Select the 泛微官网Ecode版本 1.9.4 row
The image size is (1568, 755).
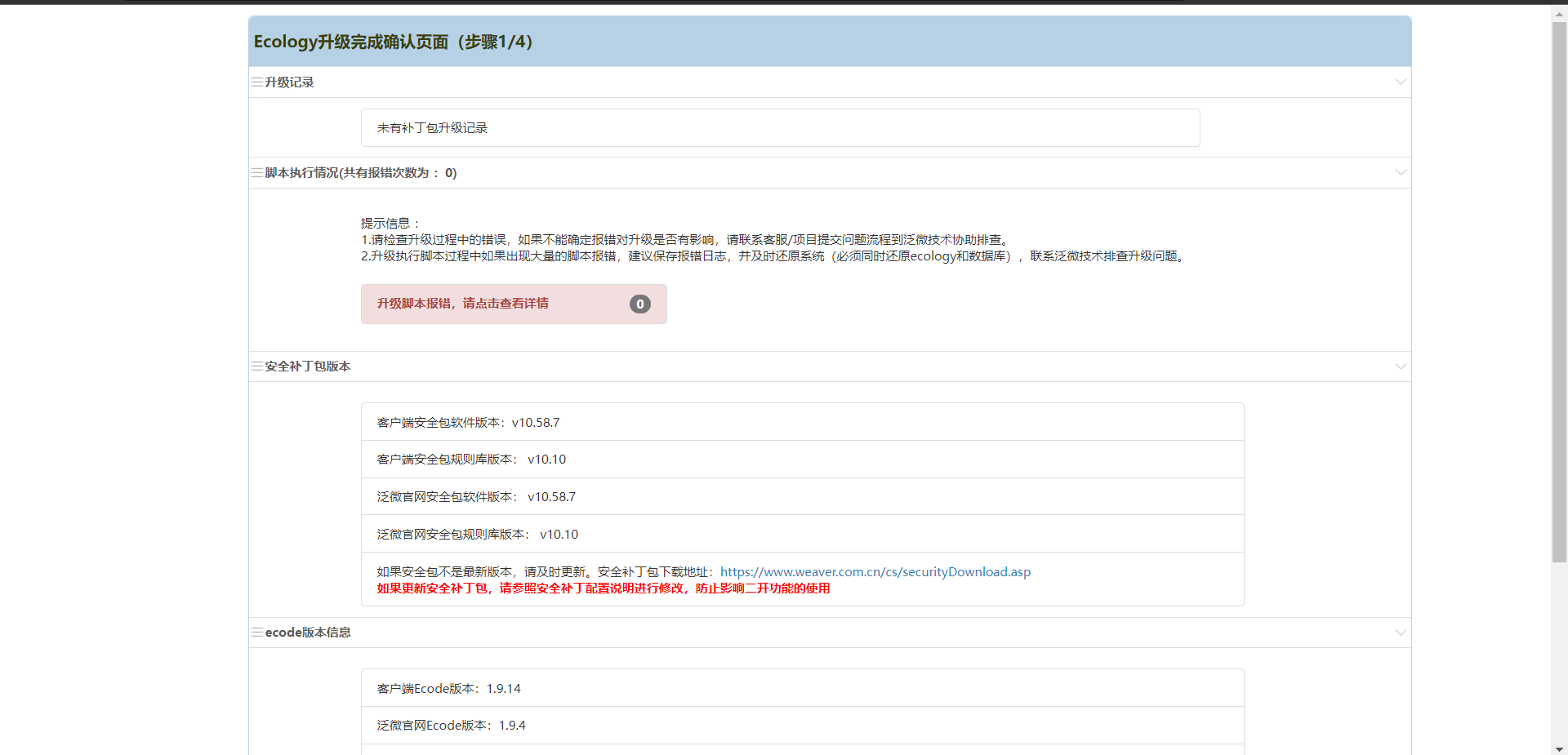[x=802, y=726]
